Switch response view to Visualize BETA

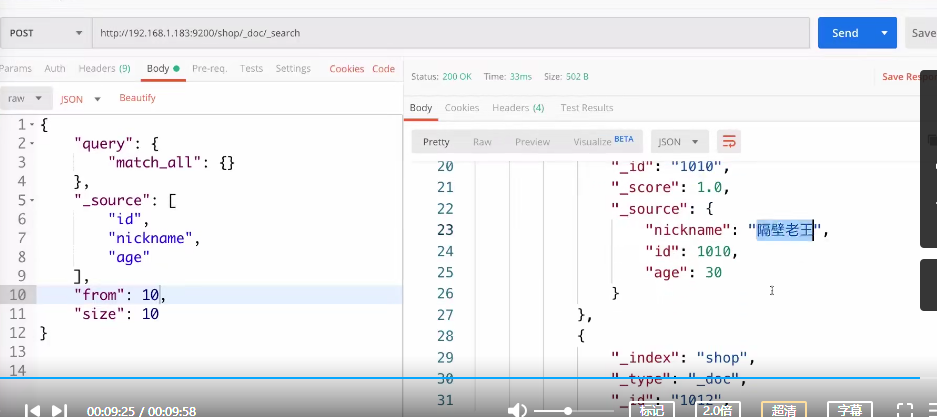pos(603,142)
